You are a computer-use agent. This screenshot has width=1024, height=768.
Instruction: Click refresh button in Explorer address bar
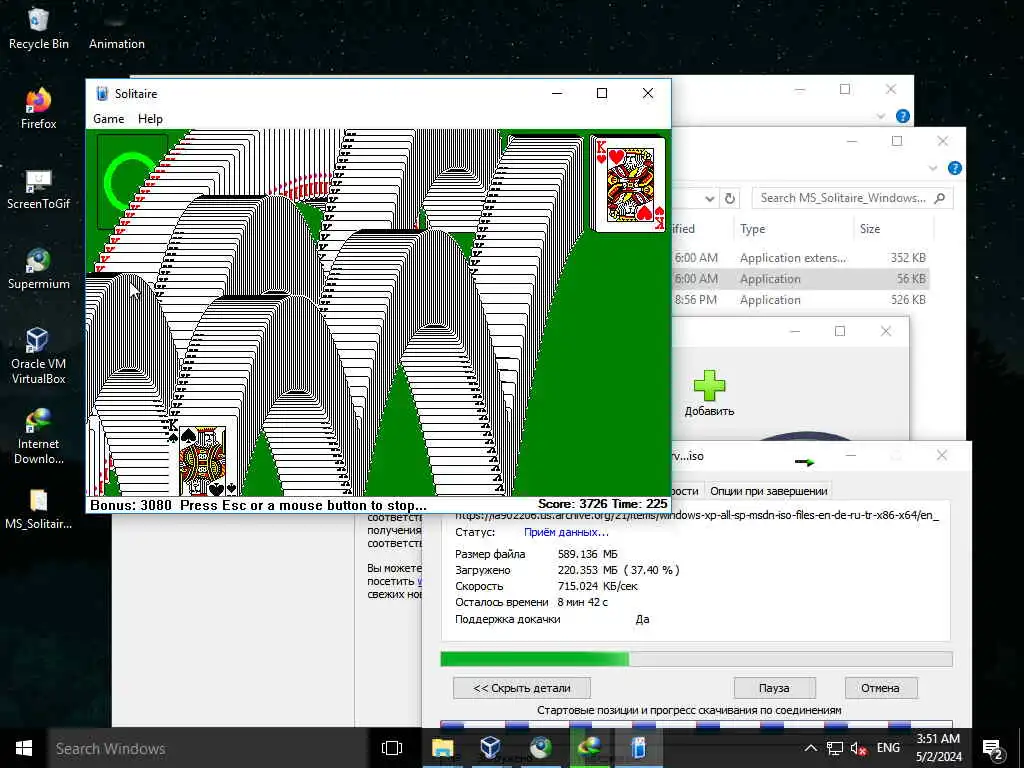pos(730,198)
